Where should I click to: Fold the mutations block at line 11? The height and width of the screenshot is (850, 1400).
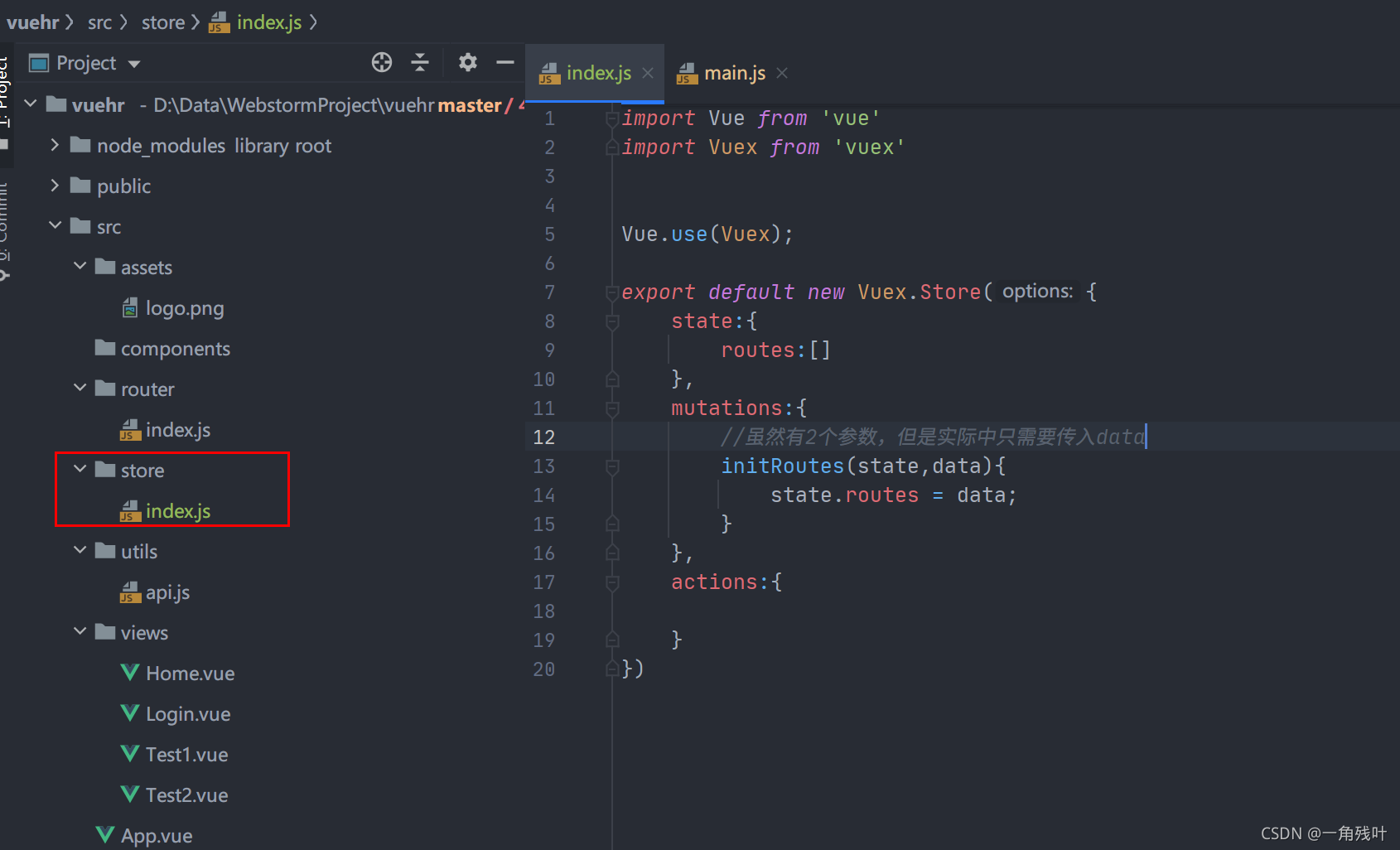point(612,408)
